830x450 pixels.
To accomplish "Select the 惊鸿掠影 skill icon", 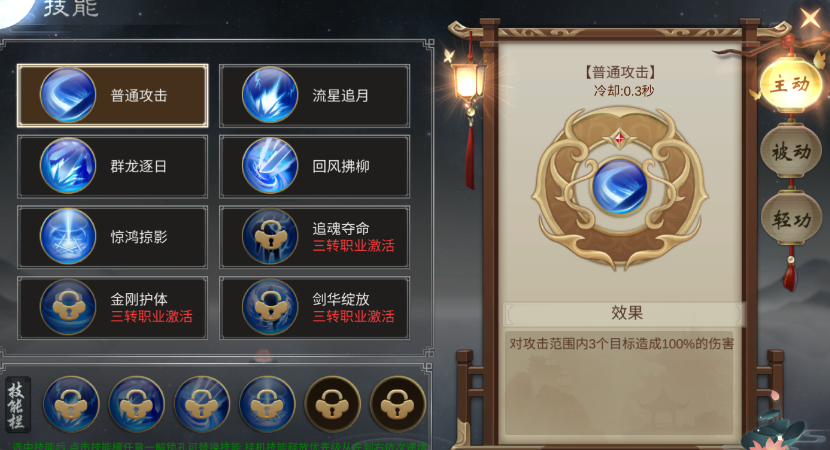I will (x=68, y=236).
